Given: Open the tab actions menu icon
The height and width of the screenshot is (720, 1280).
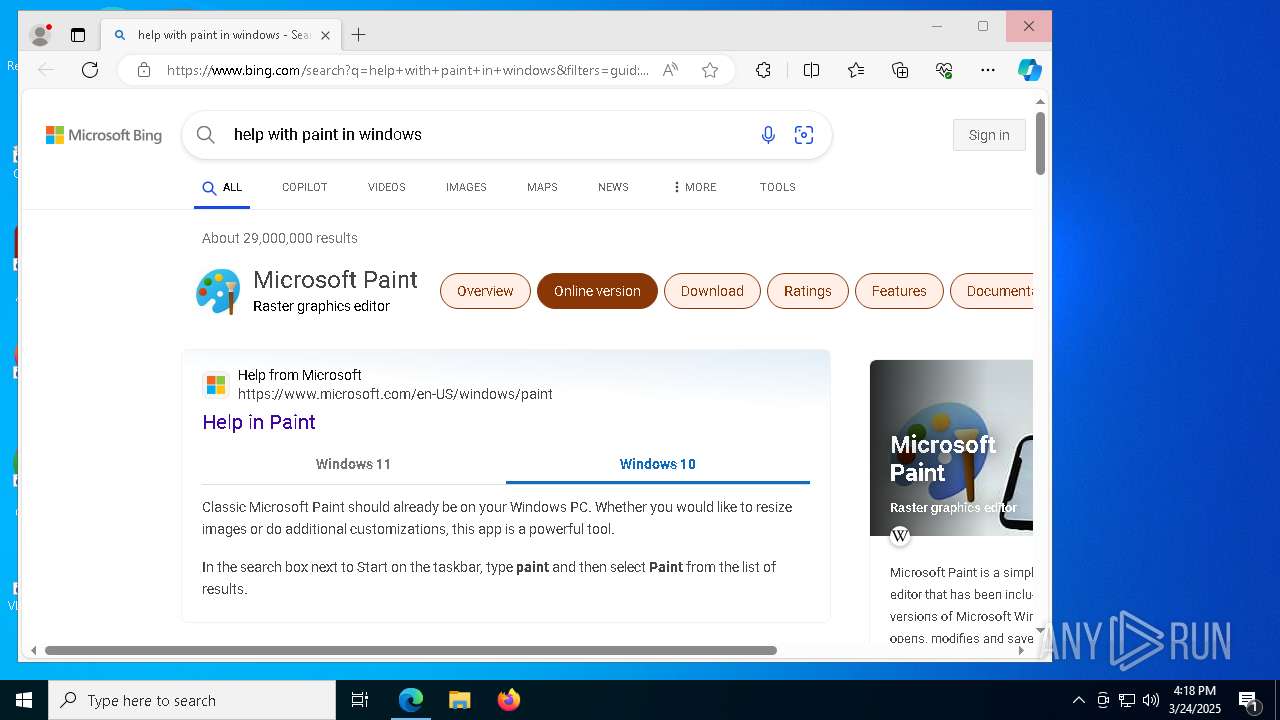Looking at the screenshot, I should pyautogui.click(x=78, y=35).
